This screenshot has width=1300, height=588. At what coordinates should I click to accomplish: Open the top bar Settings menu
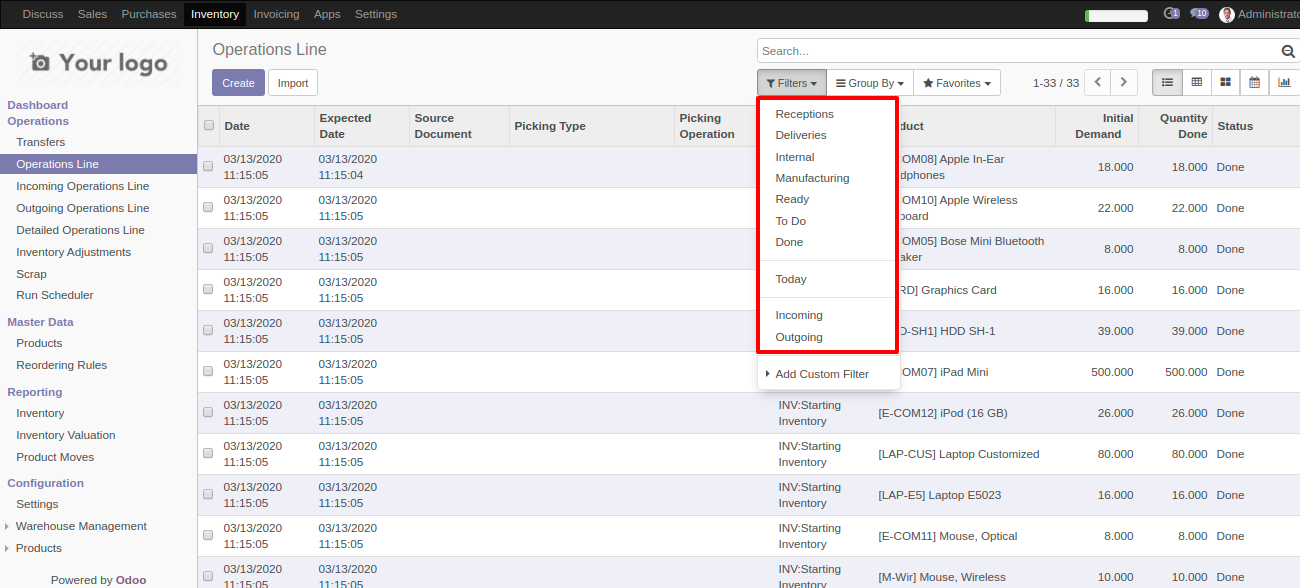point(376,14)
